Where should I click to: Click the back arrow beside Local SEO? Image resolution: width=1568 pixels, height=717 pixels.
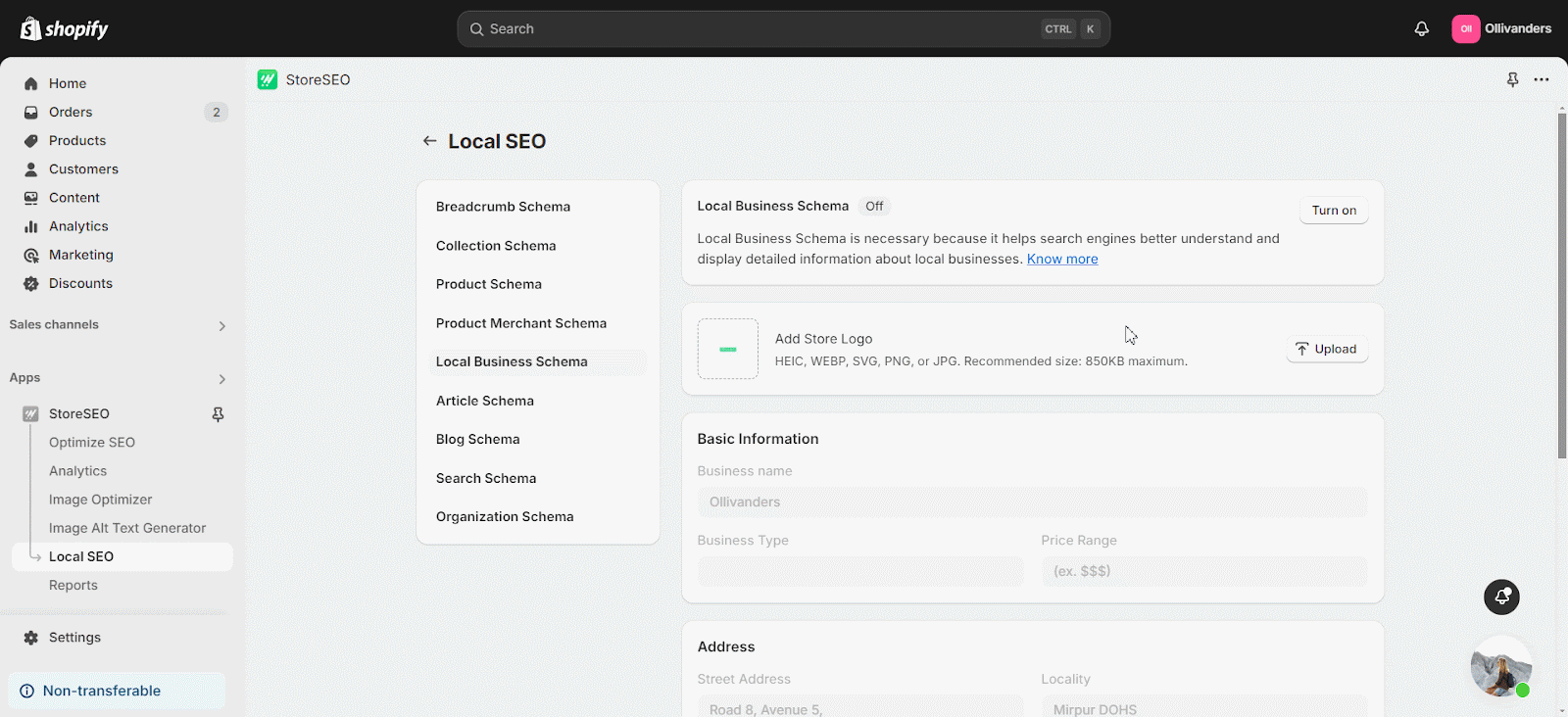(429, 141)
